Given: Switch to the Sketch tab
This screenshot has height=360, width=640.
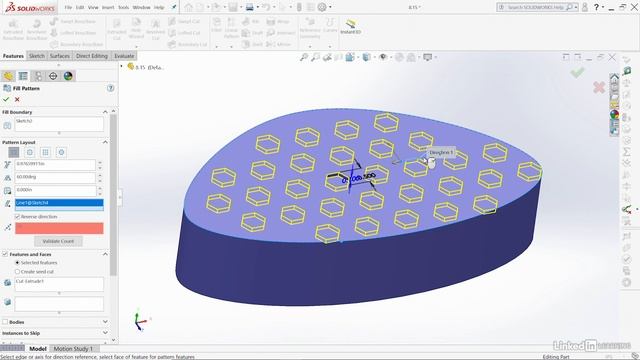Looking at the screenshot, I should 37,56.
